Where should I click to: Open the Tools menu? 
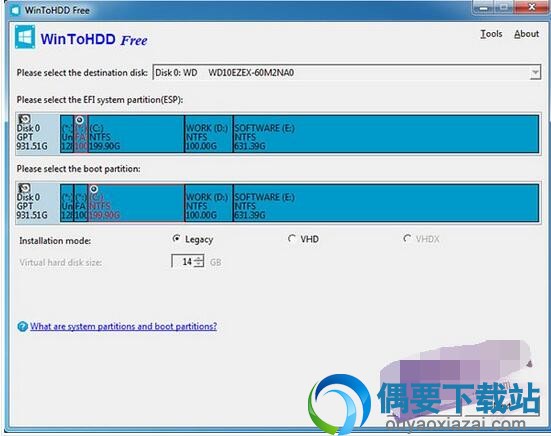click(491, 34)
